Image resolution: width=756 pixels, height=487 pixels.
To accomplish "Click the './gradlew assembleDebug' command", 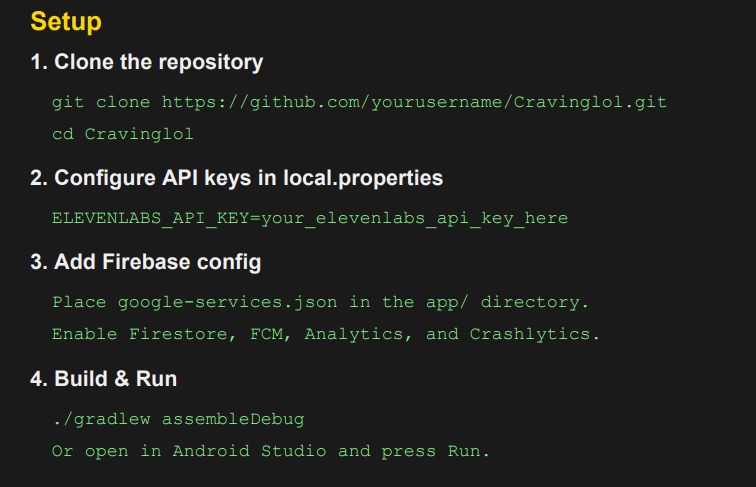I will point(178,419).
